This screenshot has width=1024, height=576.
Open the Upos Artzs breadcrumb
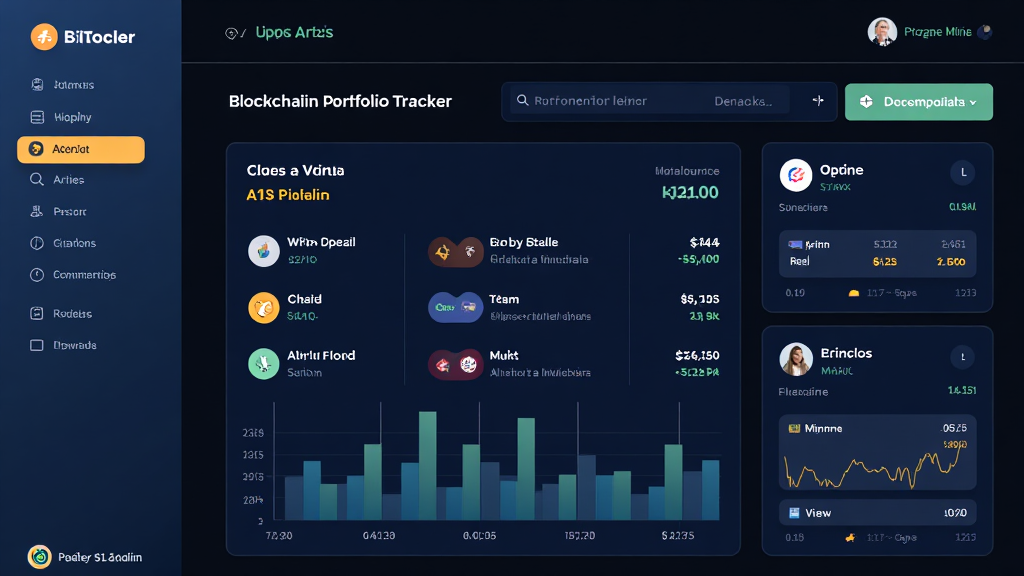point(296,32)
